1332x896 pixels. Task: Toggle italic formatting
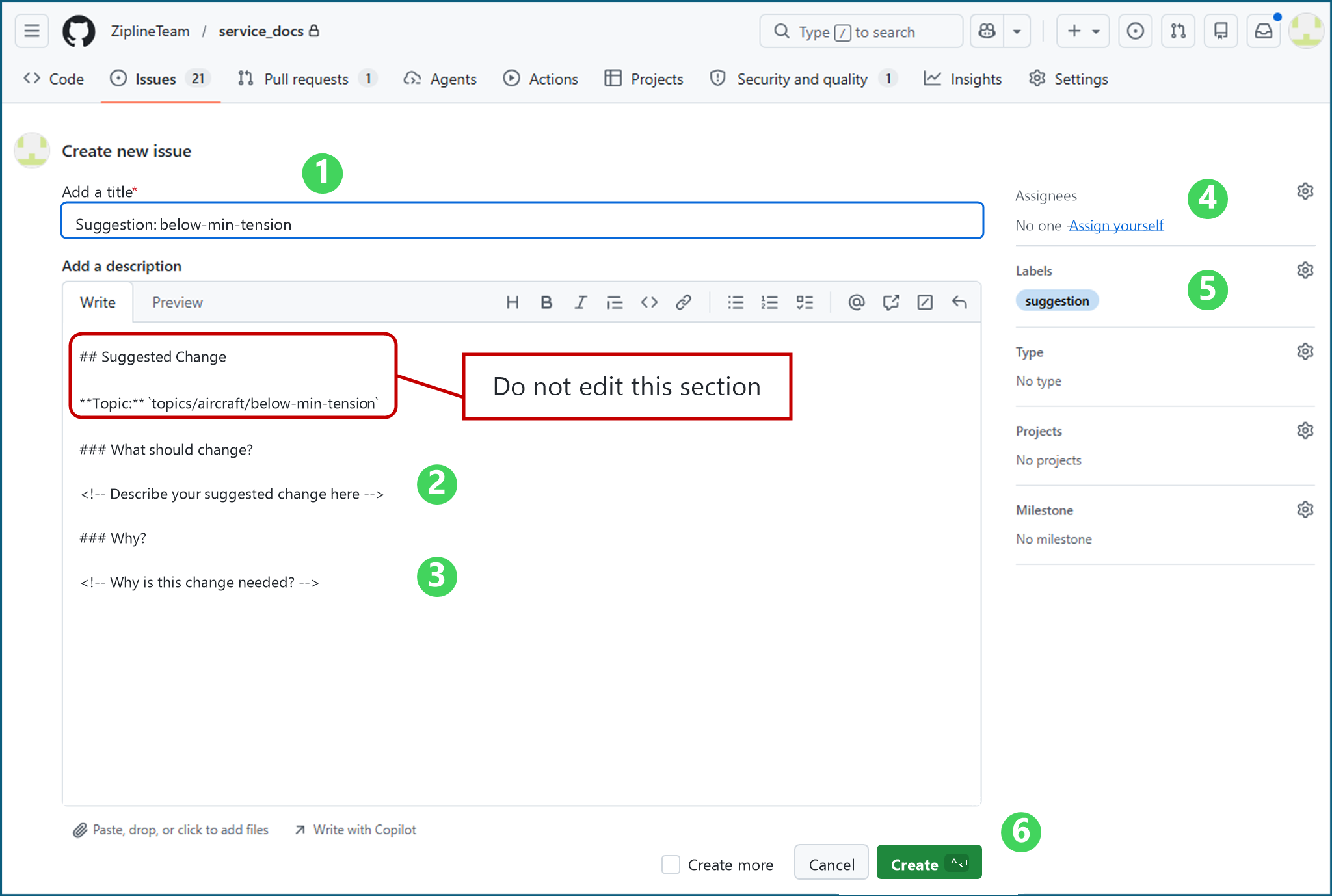click(580, 302)
